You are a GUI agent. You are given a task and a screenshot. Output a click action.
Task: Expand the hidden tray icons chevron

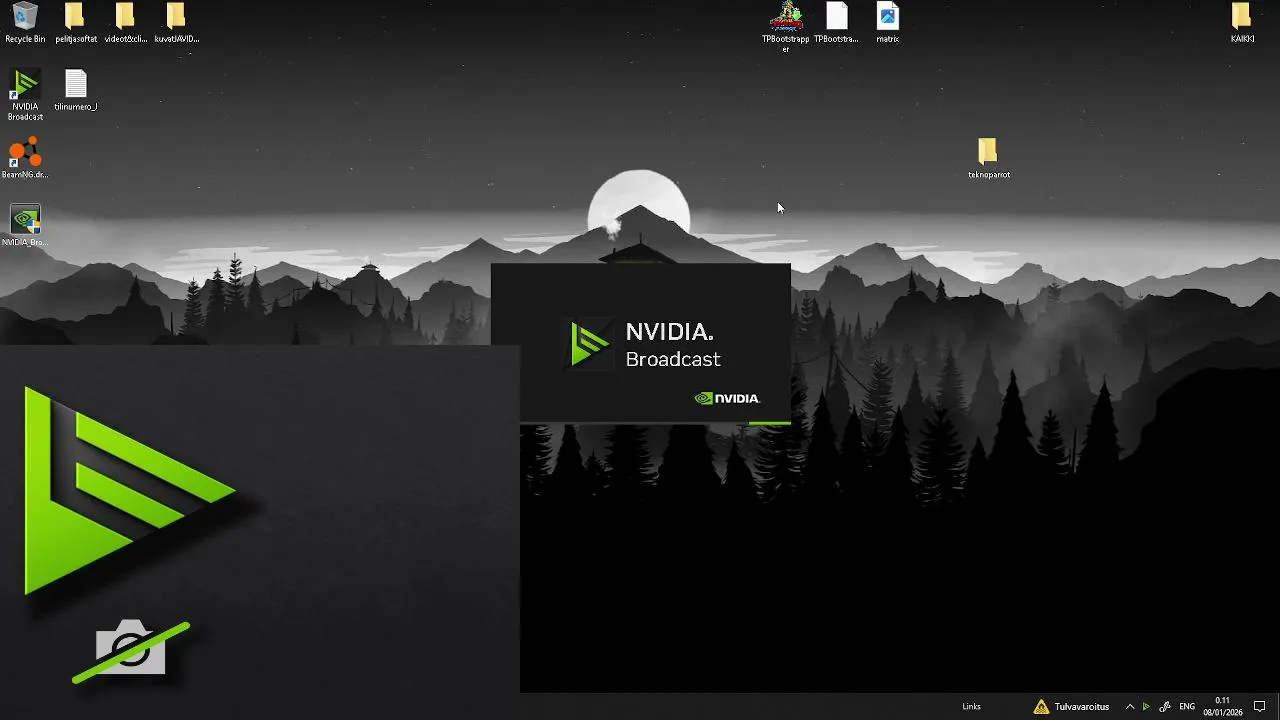pyautogui.click(x=1130, y=707)
